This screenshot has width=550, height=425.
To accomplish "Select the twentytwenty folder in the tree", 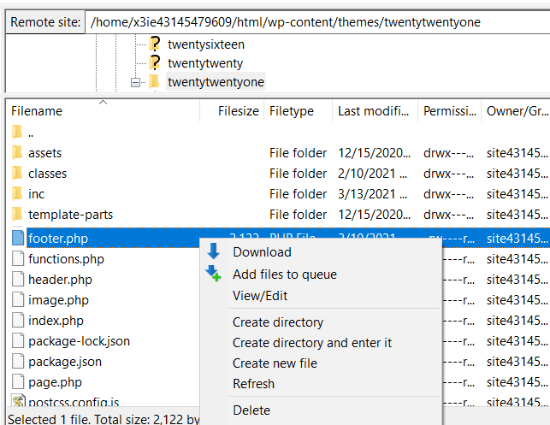I will (205, 63).
